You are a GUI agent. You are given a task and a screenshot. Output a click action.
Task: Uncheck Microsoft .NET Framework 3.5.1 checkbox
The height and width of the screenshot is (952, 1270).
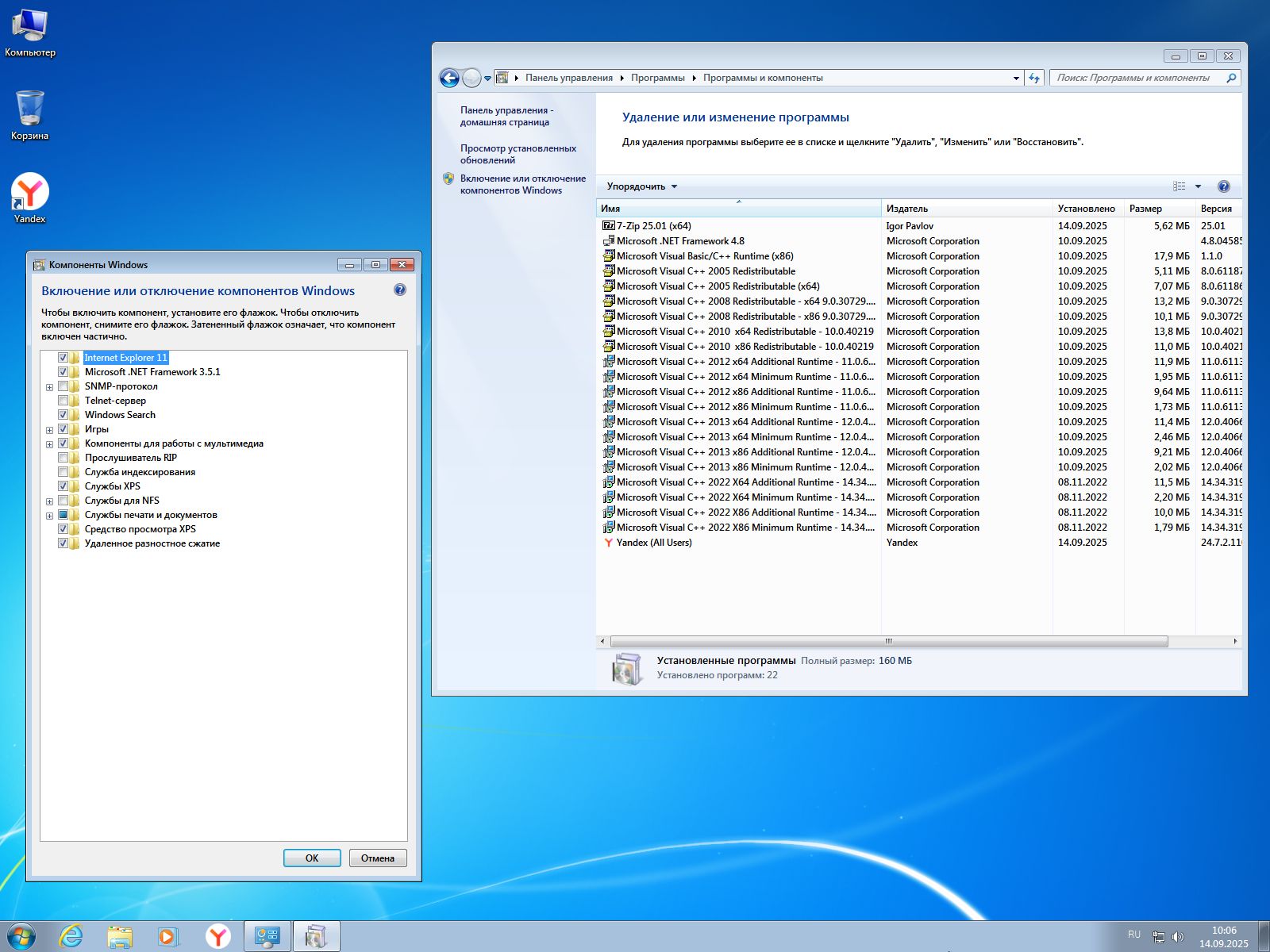coord(63,372)
